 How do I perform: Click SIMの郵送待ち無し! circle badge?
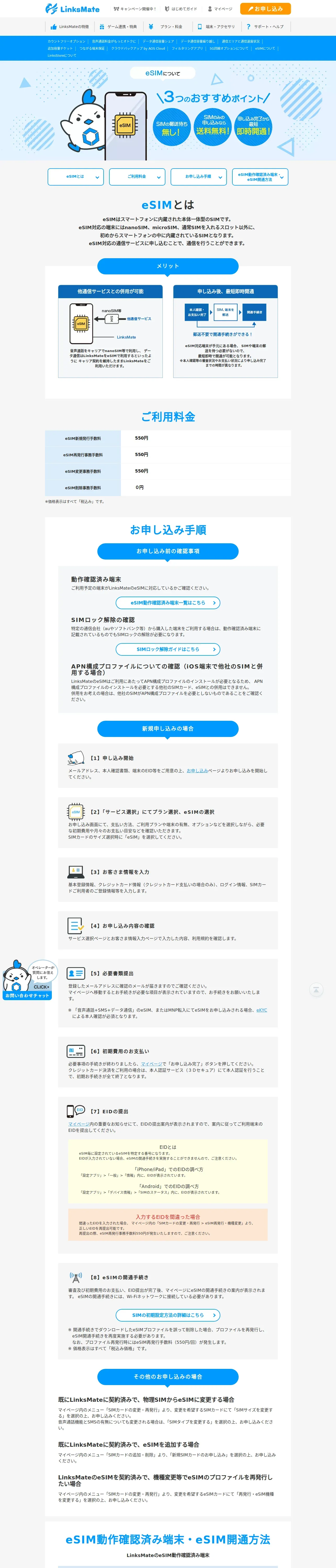tap(171, 127)
